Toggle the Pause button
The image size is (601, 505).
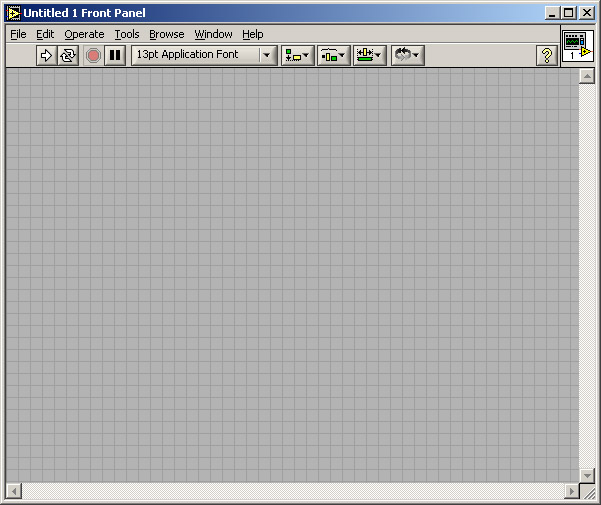click(x=115, y=56)
